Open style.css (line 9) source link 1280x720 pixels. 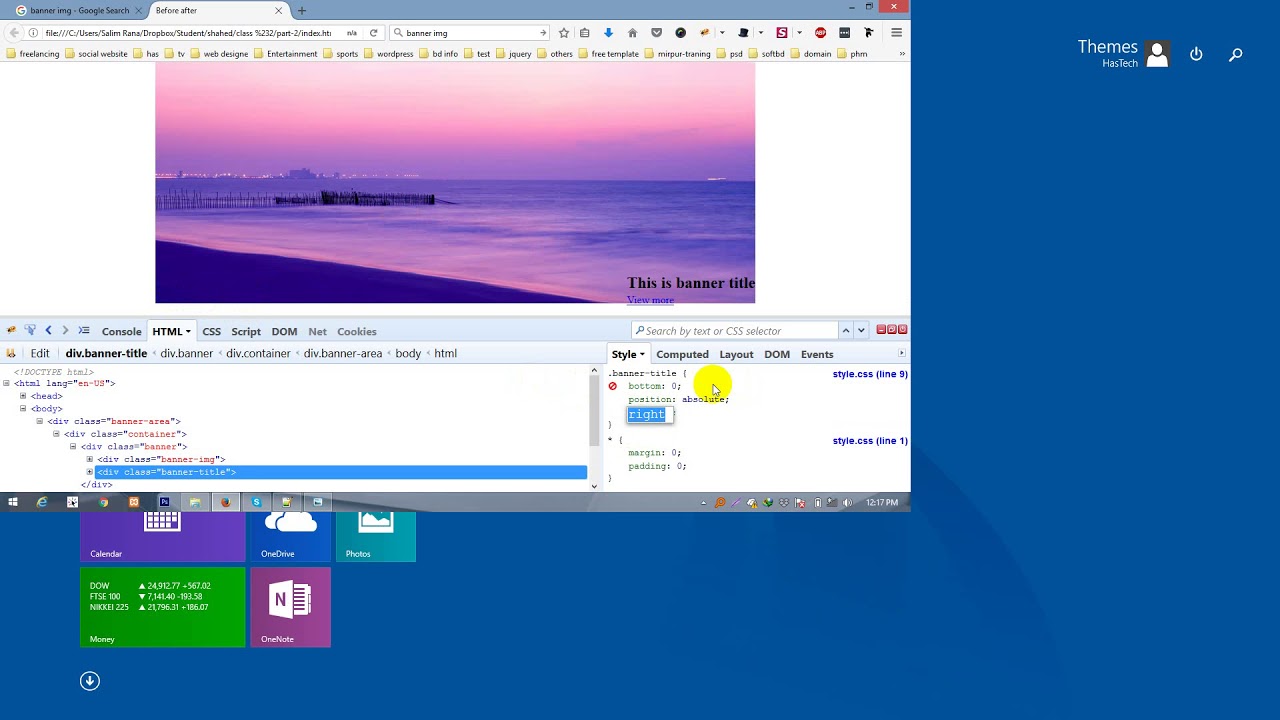tap(870, 374)
